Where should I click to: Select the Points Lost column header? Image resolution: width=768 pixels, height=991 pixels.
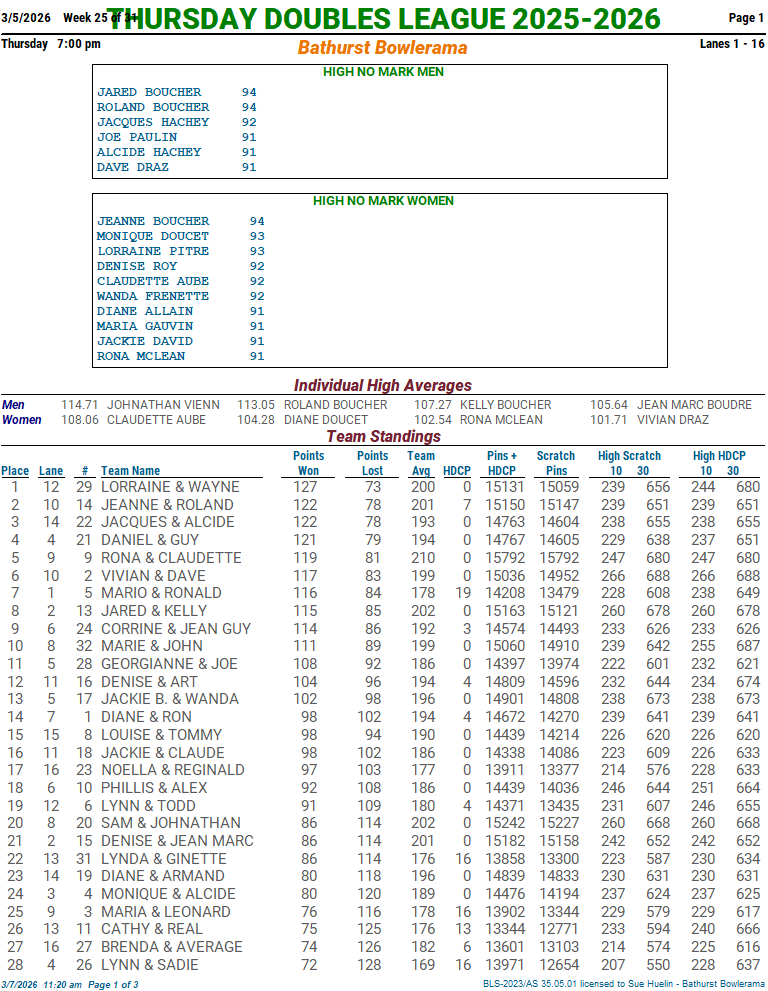372,463
